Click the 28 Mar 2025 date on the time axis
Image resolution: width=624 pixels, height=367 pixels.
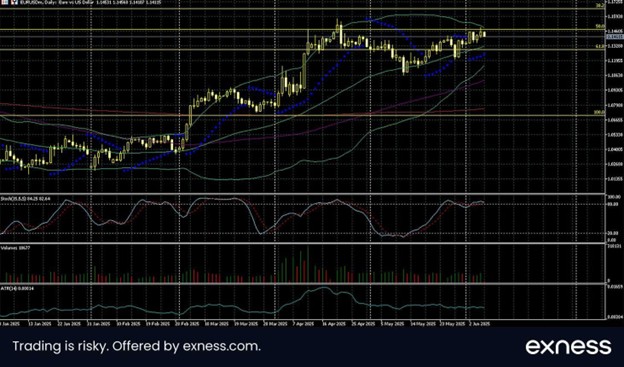click(x=275, y=324)
